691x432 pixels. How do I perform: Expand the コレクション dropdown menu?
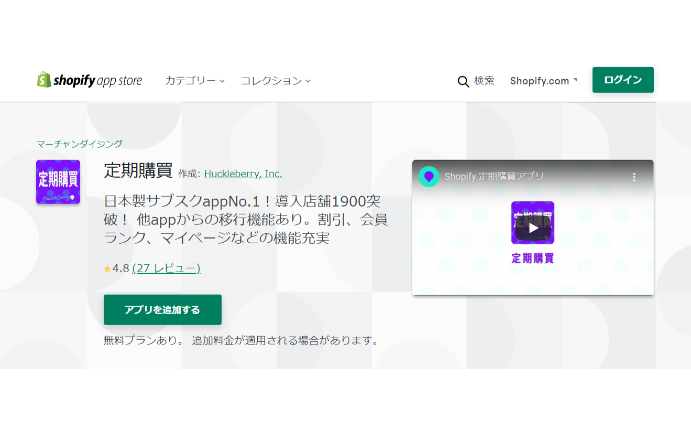[x=276, y=81]
